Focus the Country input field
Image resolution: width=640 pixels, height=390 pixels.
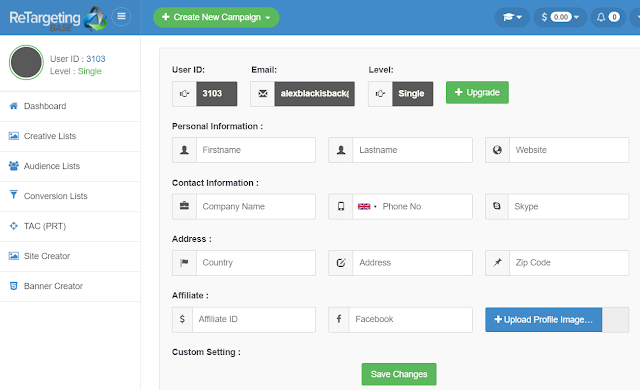click(x=256, y=263)
